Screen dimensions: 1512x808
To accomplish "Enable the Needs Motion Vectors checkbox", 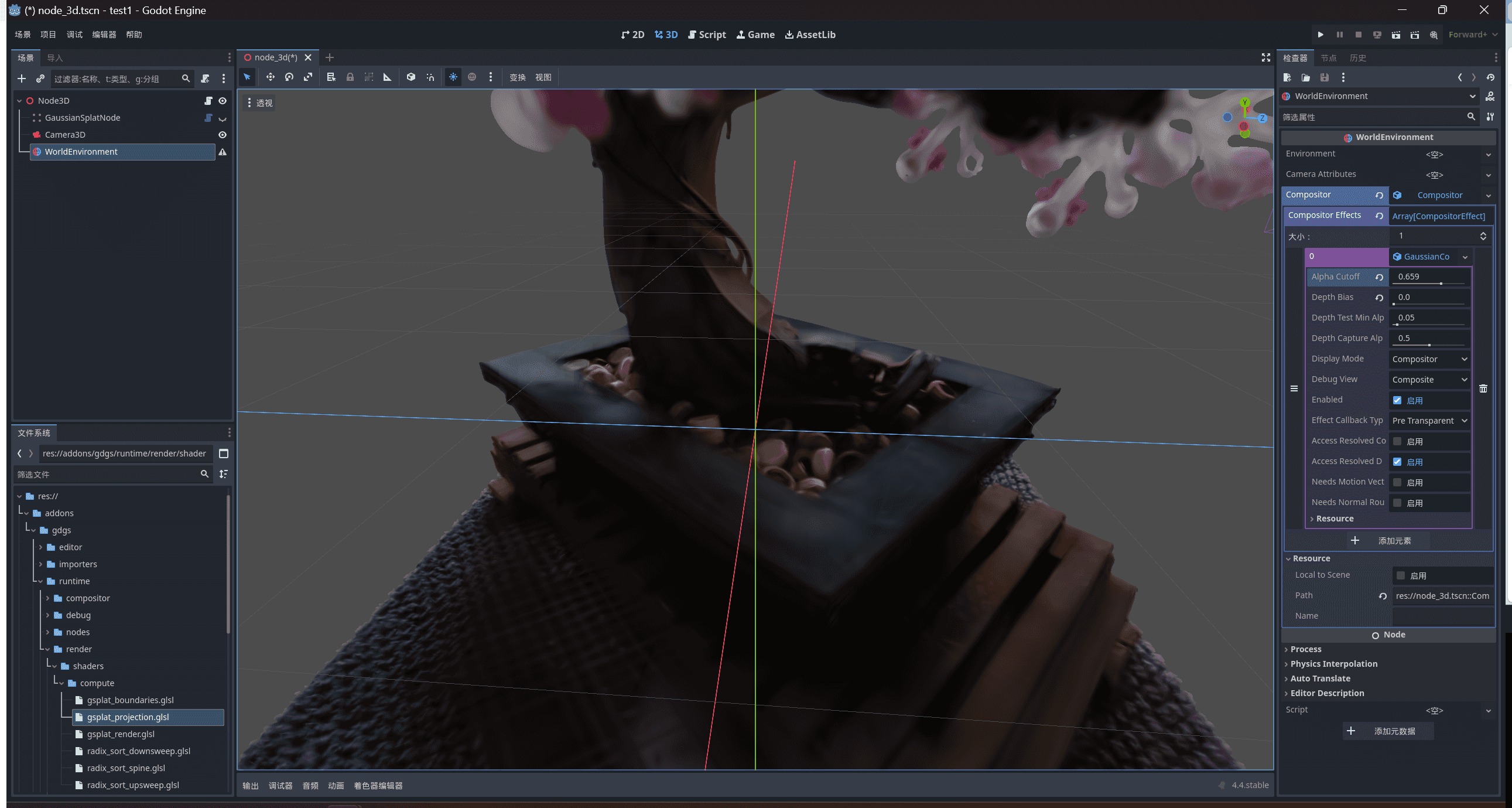I will [1399, 482].
